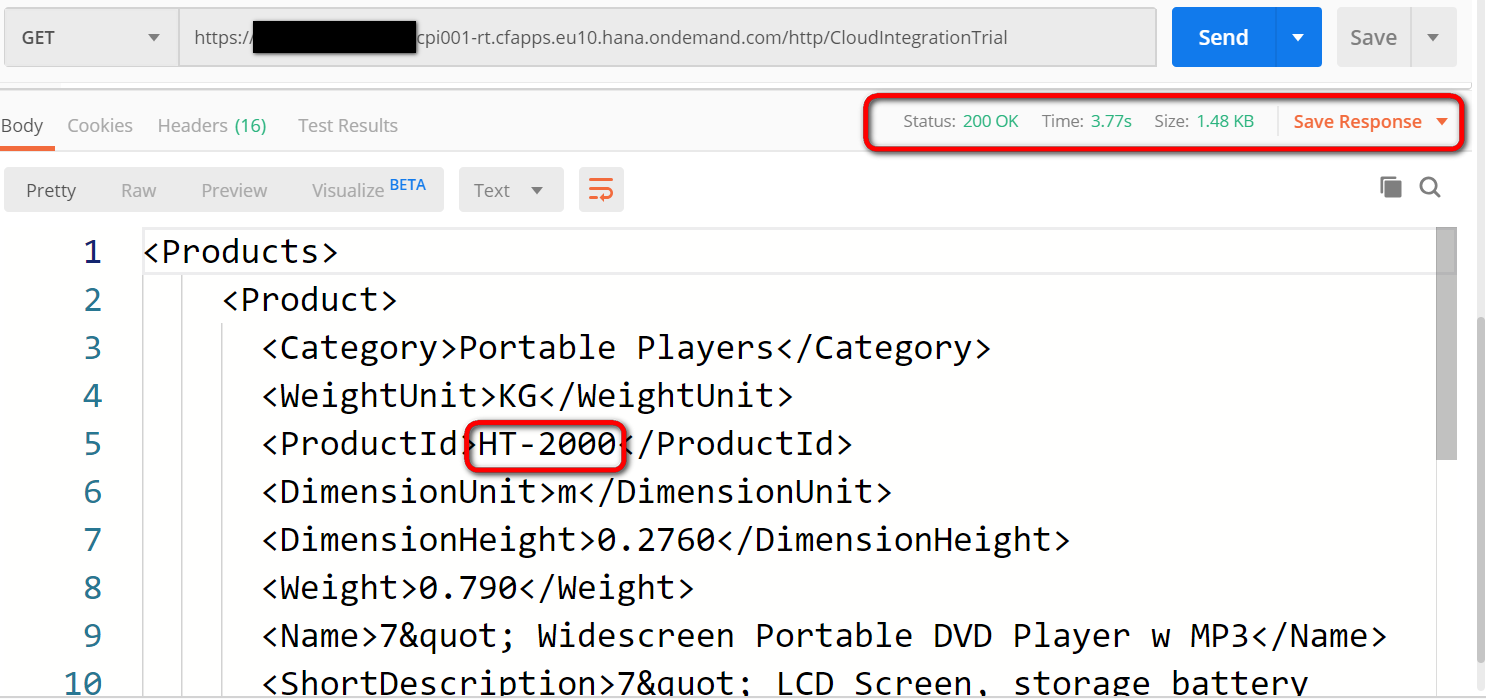Click the Send button
The height and width of the screenshot is (699, 1486).
pos(1222,36)
